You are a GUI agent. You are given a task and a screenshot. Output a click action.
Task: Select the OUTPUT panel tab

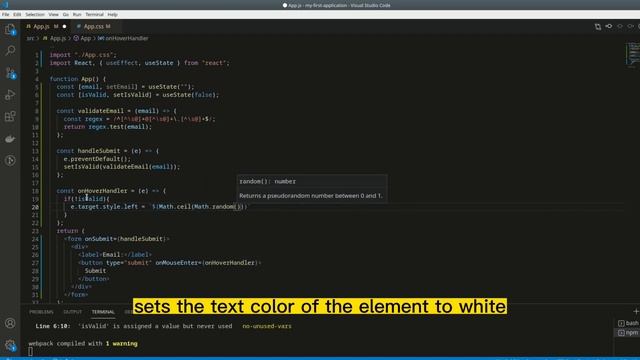tap(73, 312)
